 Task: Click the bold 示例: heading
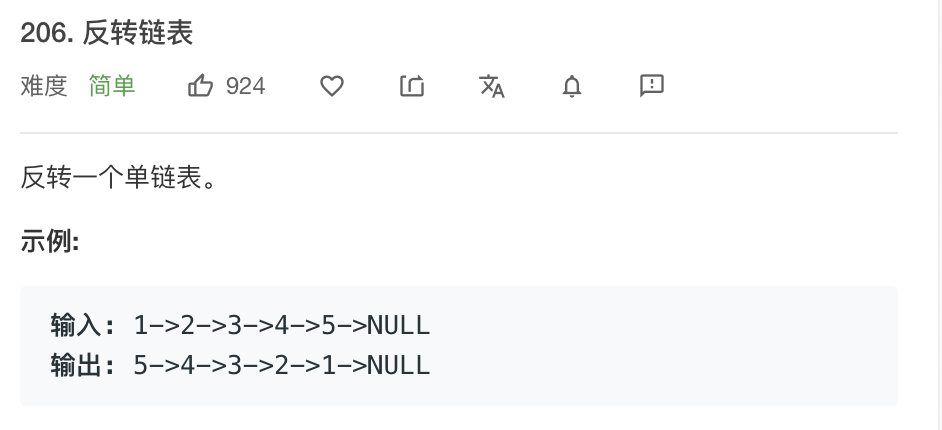tap(50, 241)
